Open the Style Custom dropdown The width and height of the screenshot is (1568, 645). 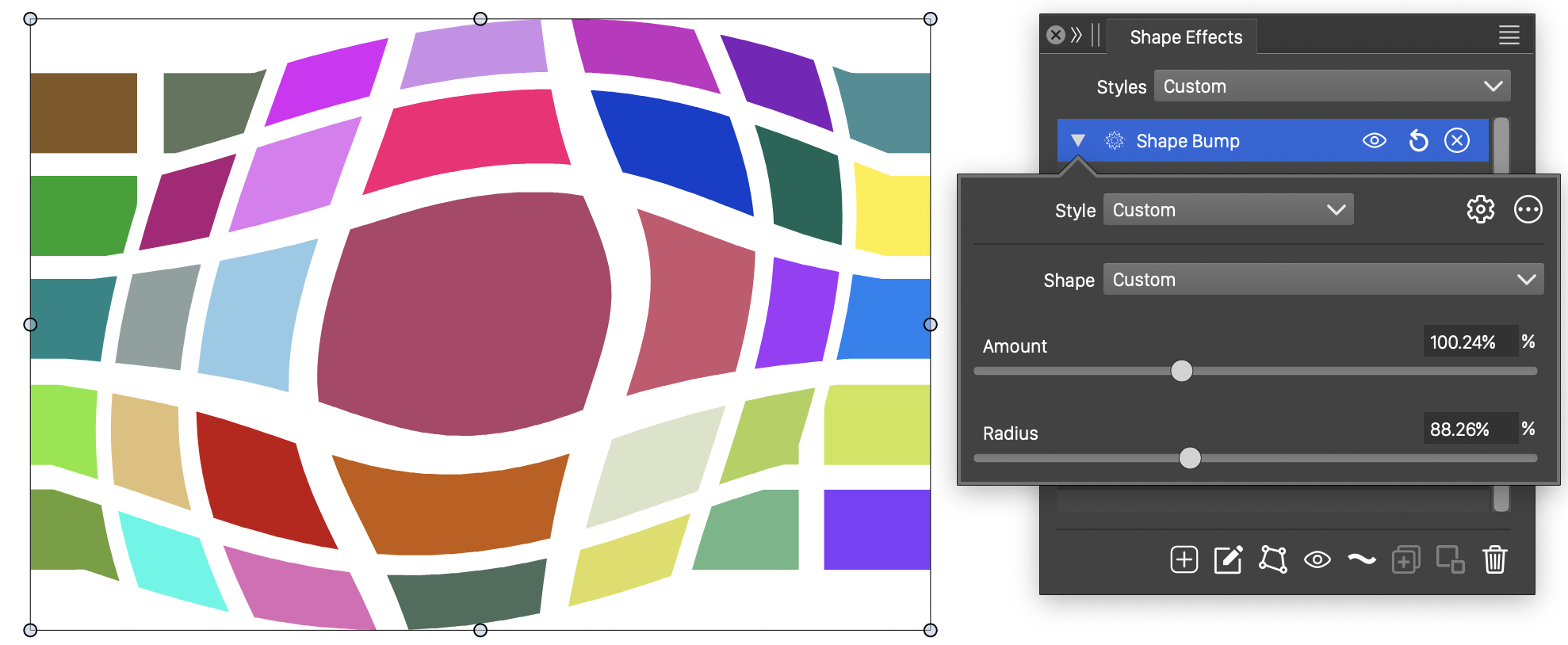tap(1228, 210)
